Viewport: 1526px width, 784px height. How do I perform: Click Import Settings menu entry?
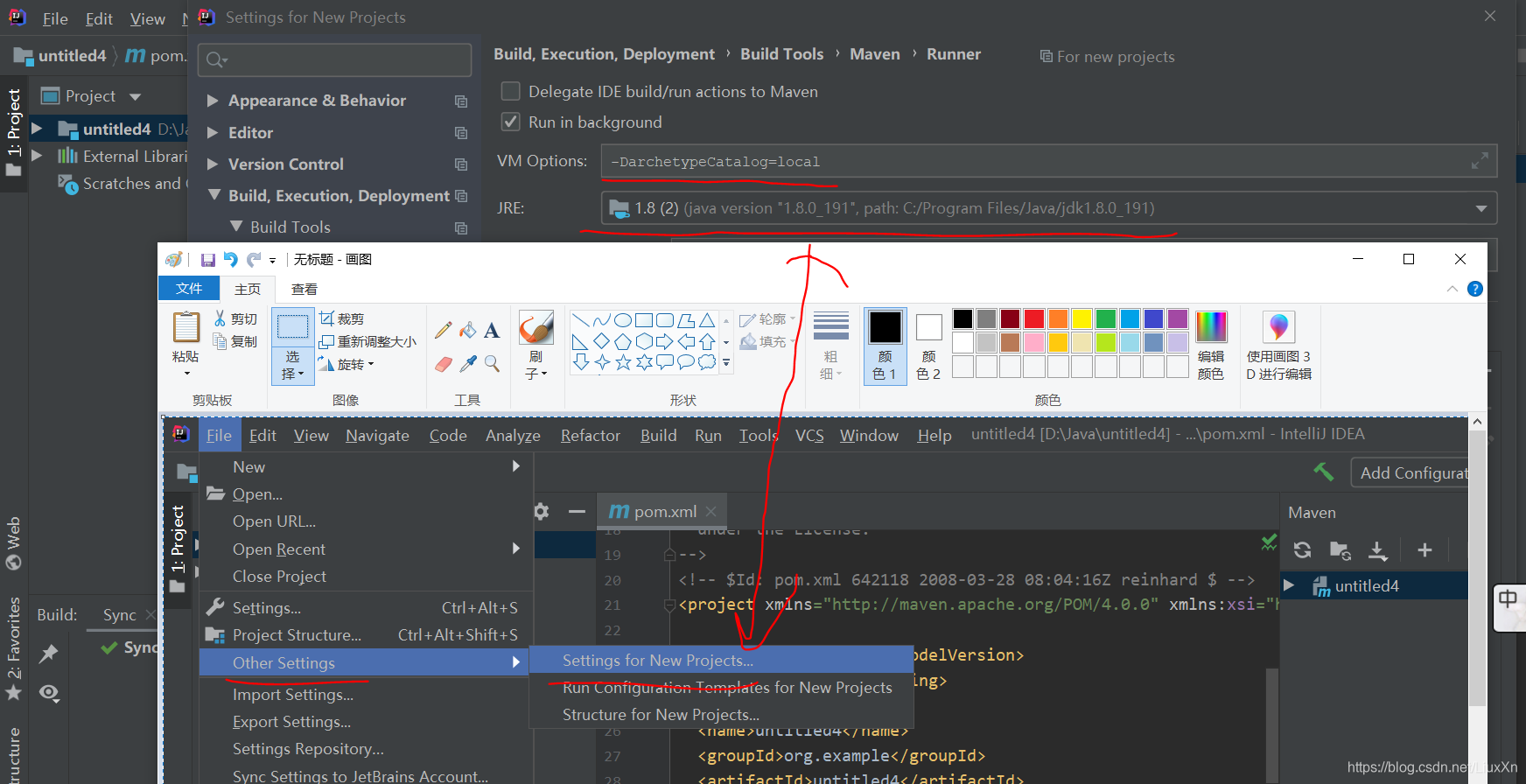365,695
